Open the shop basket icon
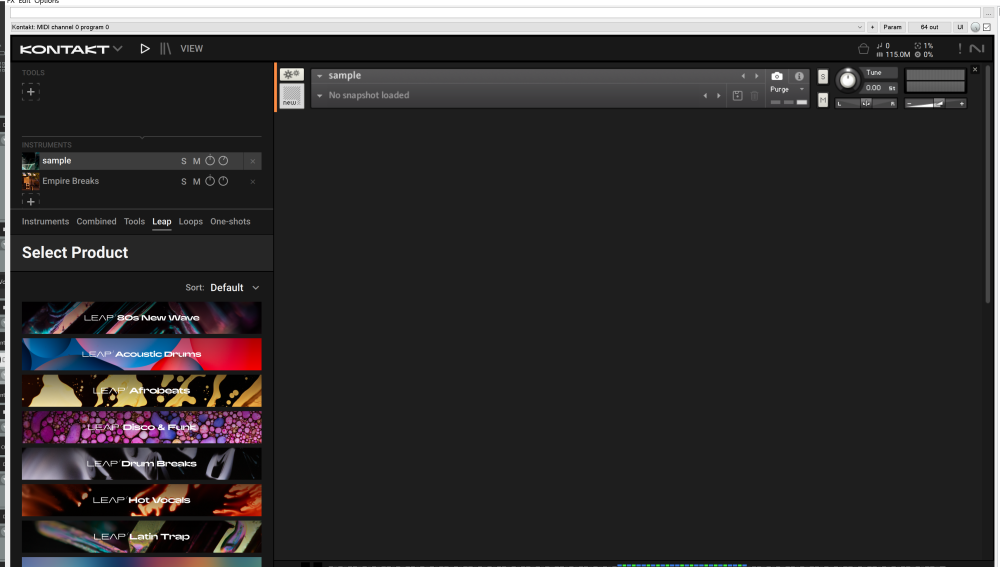The width and height of the screenshot is (1000, 567). (864, 49)
